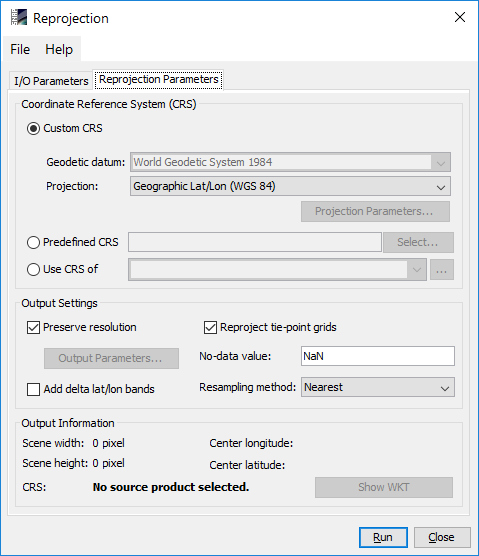
Task: Click the Close button at the bottom
Action: pos(442,538)
